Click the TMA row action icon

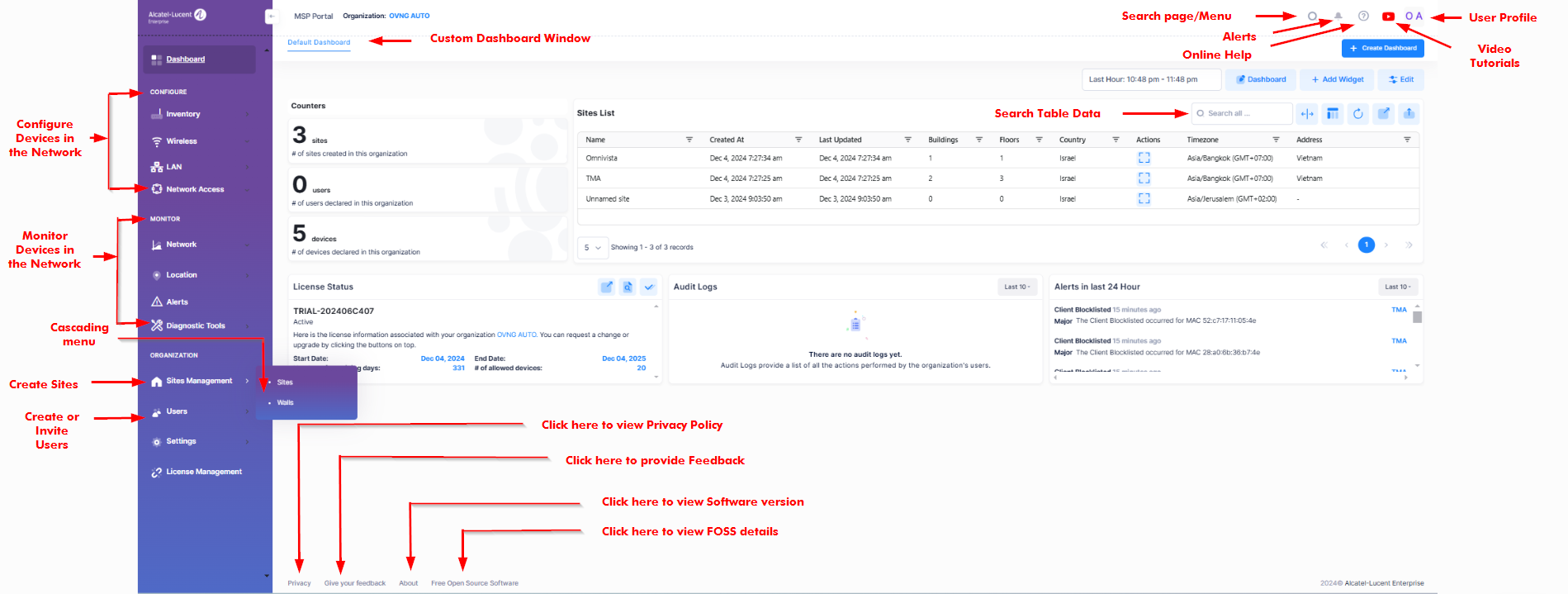click(1144, 178)
